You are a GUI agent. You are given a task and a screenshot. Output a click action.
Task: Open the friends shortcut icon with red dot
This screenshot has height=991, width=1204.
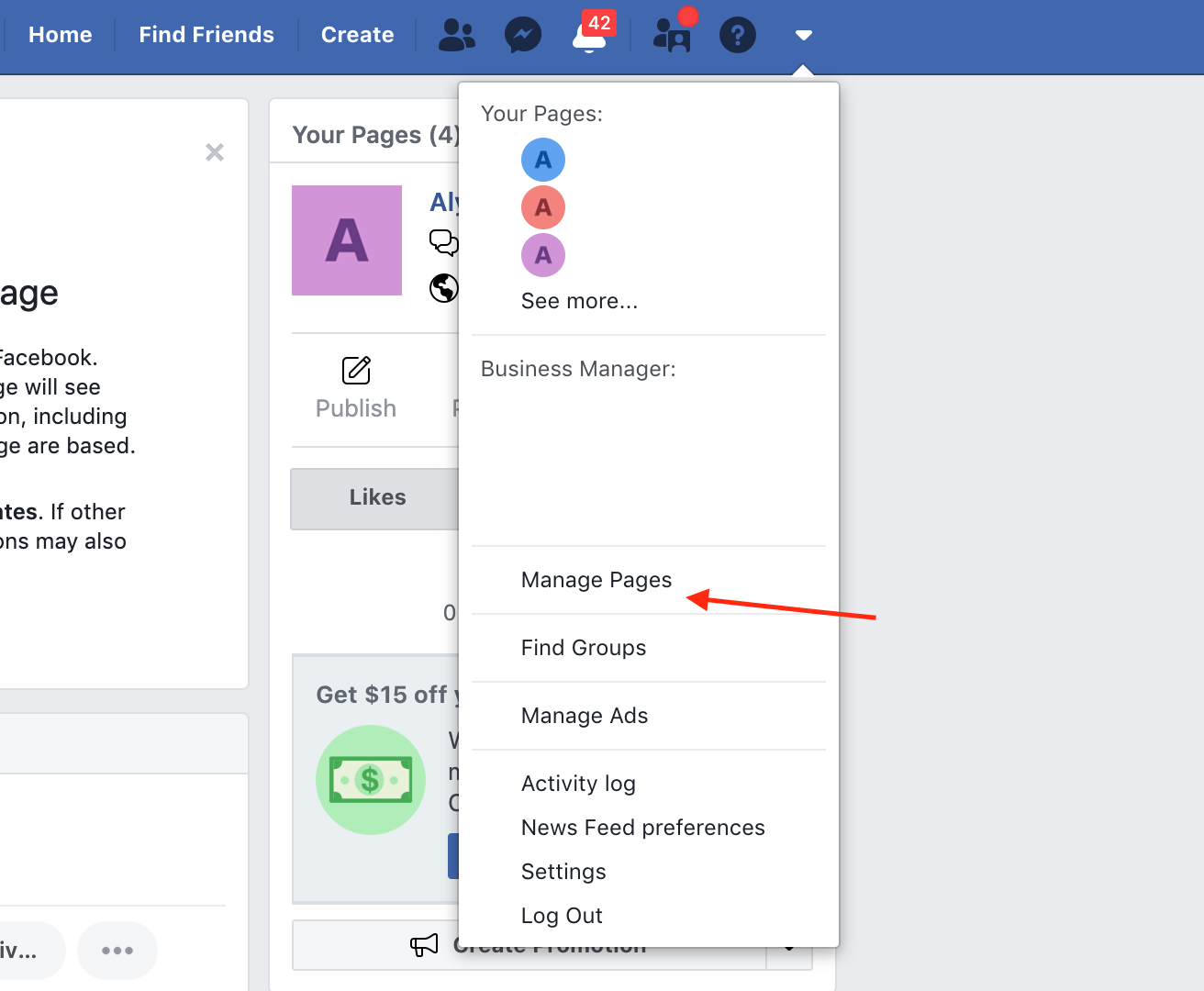pyautogui.click(x=673, y=35)
